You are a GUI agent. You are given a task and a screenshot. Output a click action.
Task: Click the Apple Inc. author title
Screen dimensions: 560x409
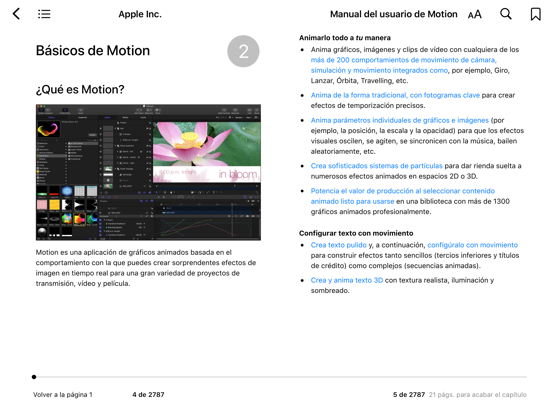tap(140, 14)
